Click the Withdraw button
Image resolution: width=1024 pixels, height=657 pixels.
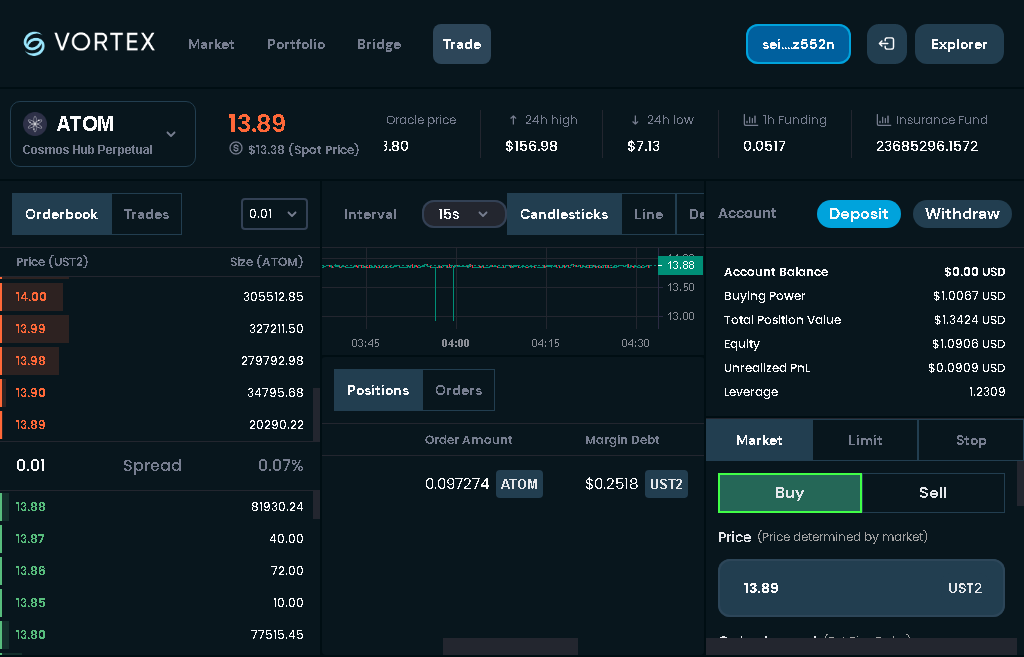point(962,214)
